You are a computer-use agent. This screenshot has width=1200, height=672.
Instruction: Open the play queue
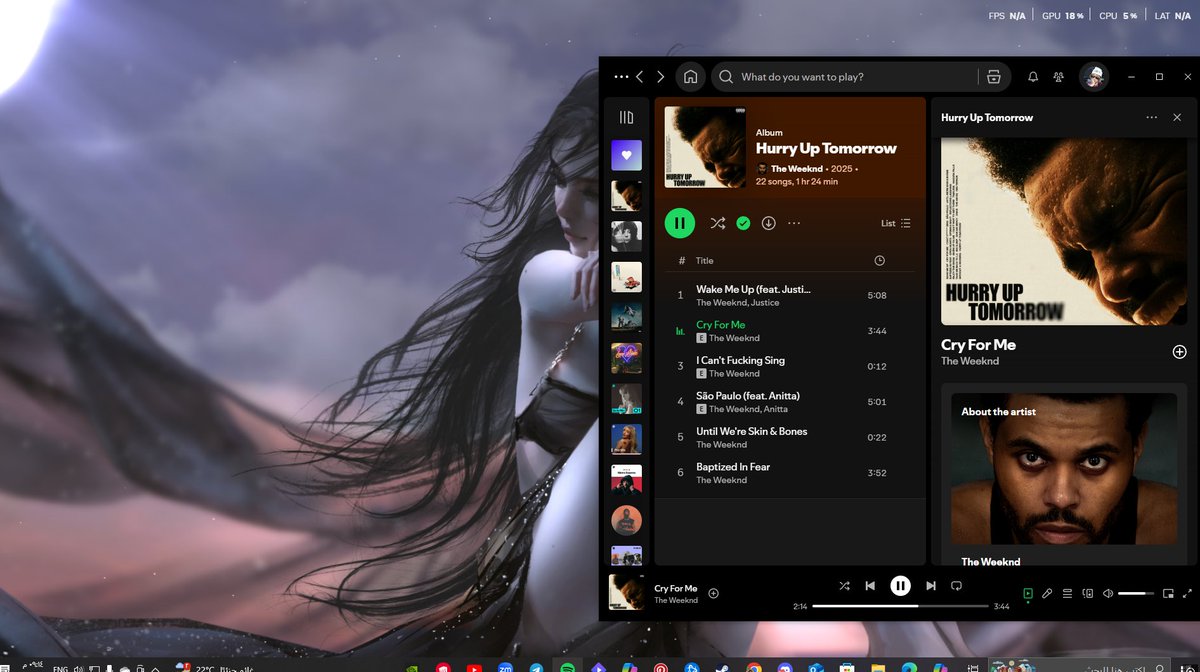point(1067,593)
